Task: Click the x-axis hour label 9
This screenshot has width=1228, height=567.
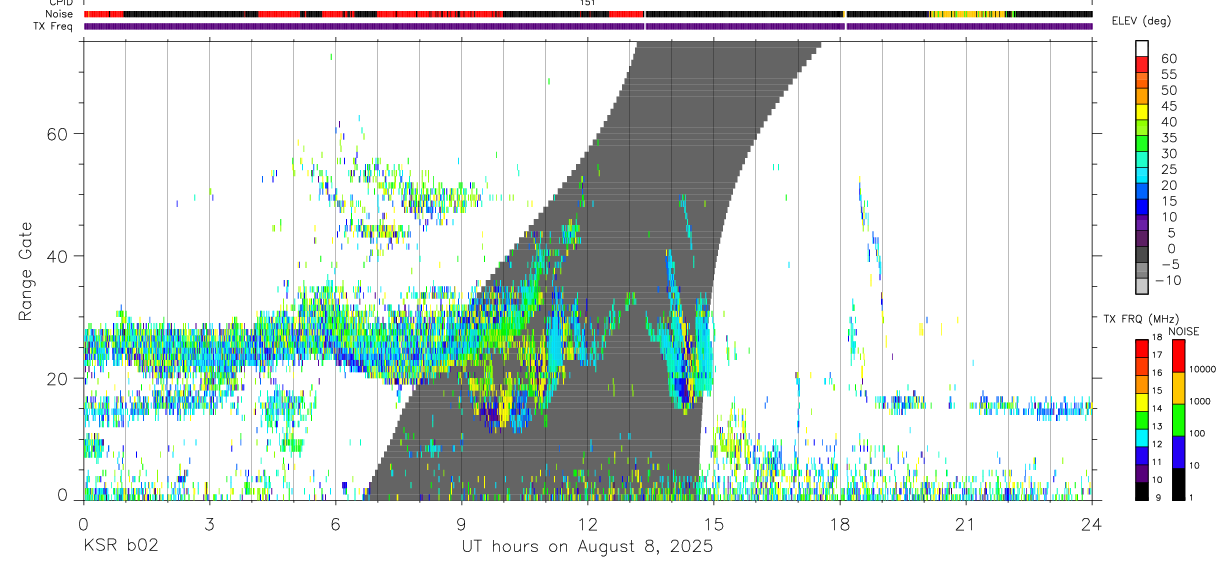Action: tap(461, 524)
